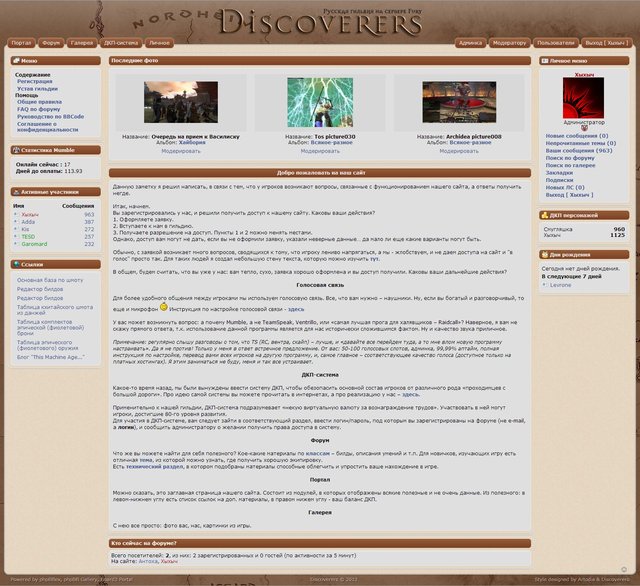Open the Регистрация link
The height and width of the screenshot is (586, 640).
click(34, 82)
